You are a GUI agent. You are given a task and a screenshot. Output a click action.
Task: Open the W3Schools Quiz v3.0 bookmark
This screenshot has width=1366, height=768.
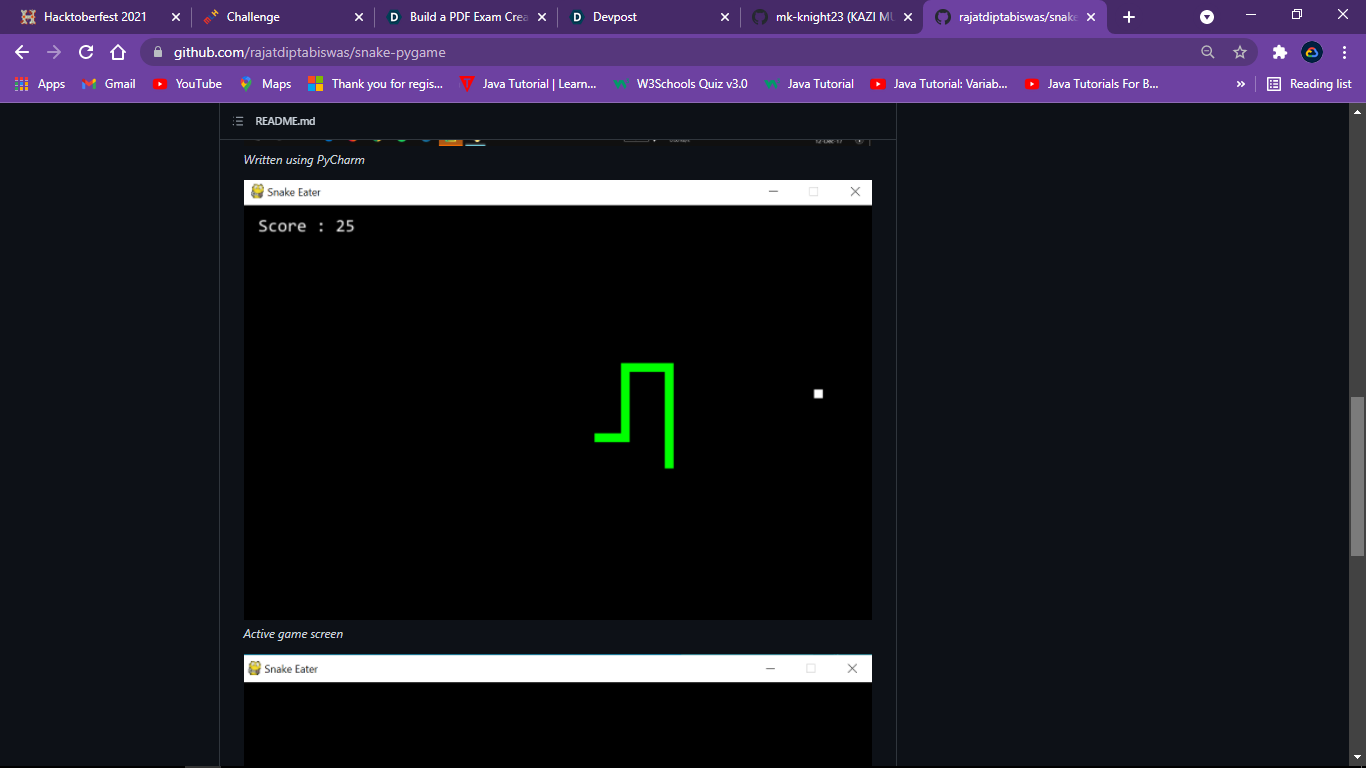tap(681, 84)
